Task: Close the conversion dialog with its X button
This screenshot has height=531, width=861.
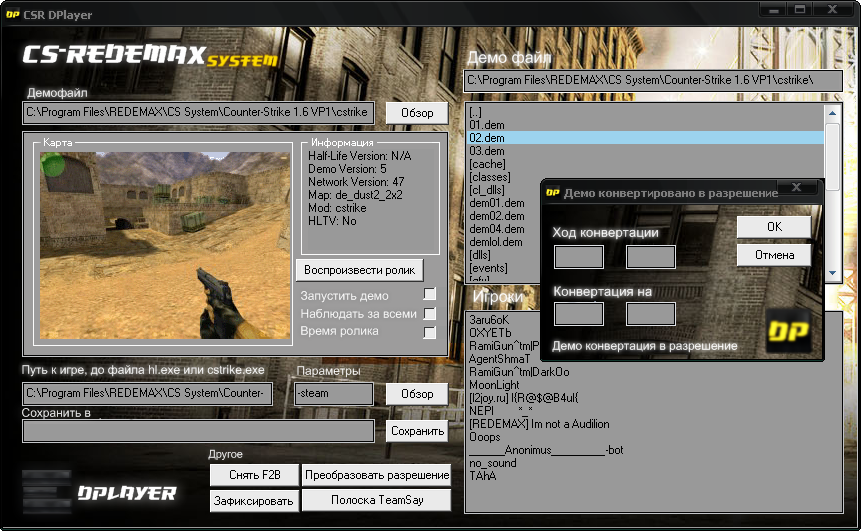Action: [796, 187]
